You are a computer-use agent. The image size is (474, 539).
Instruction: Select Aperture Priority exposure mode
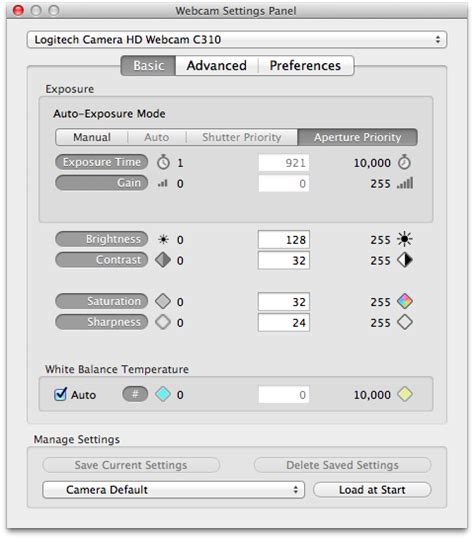357,137
